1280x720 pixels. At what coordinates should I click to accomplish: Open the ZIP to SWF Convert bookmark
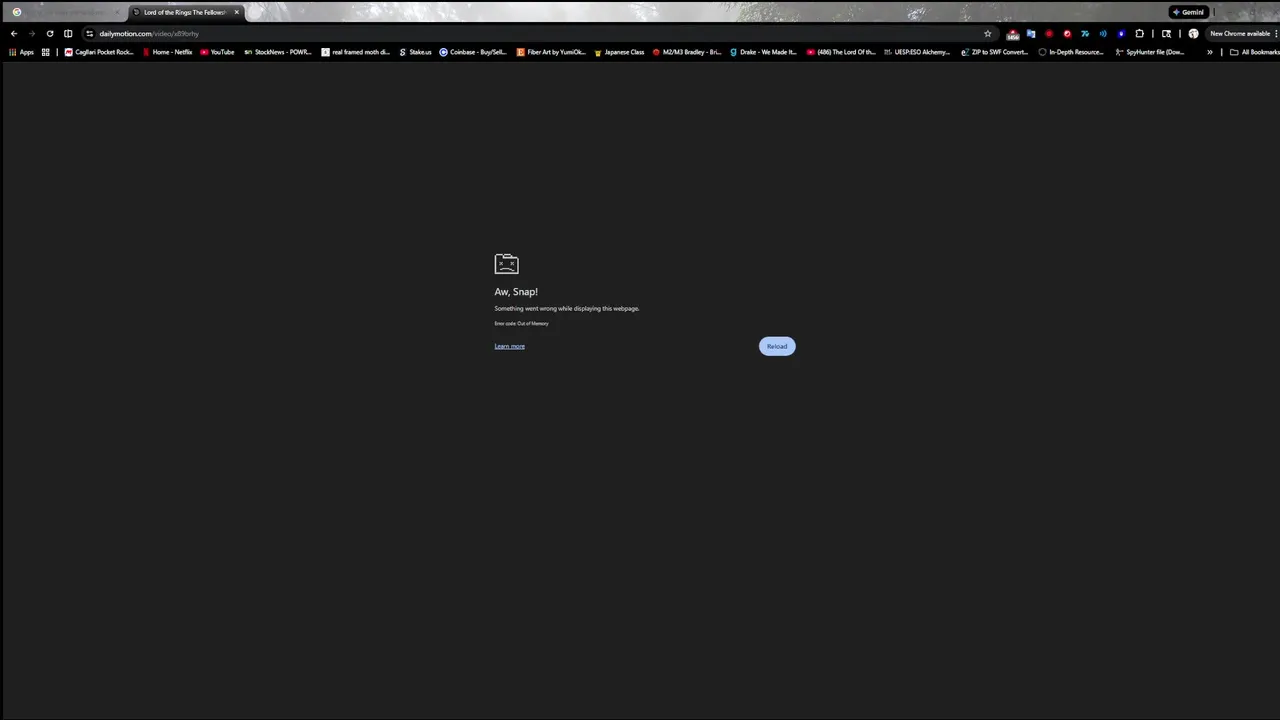pos(994,52)
